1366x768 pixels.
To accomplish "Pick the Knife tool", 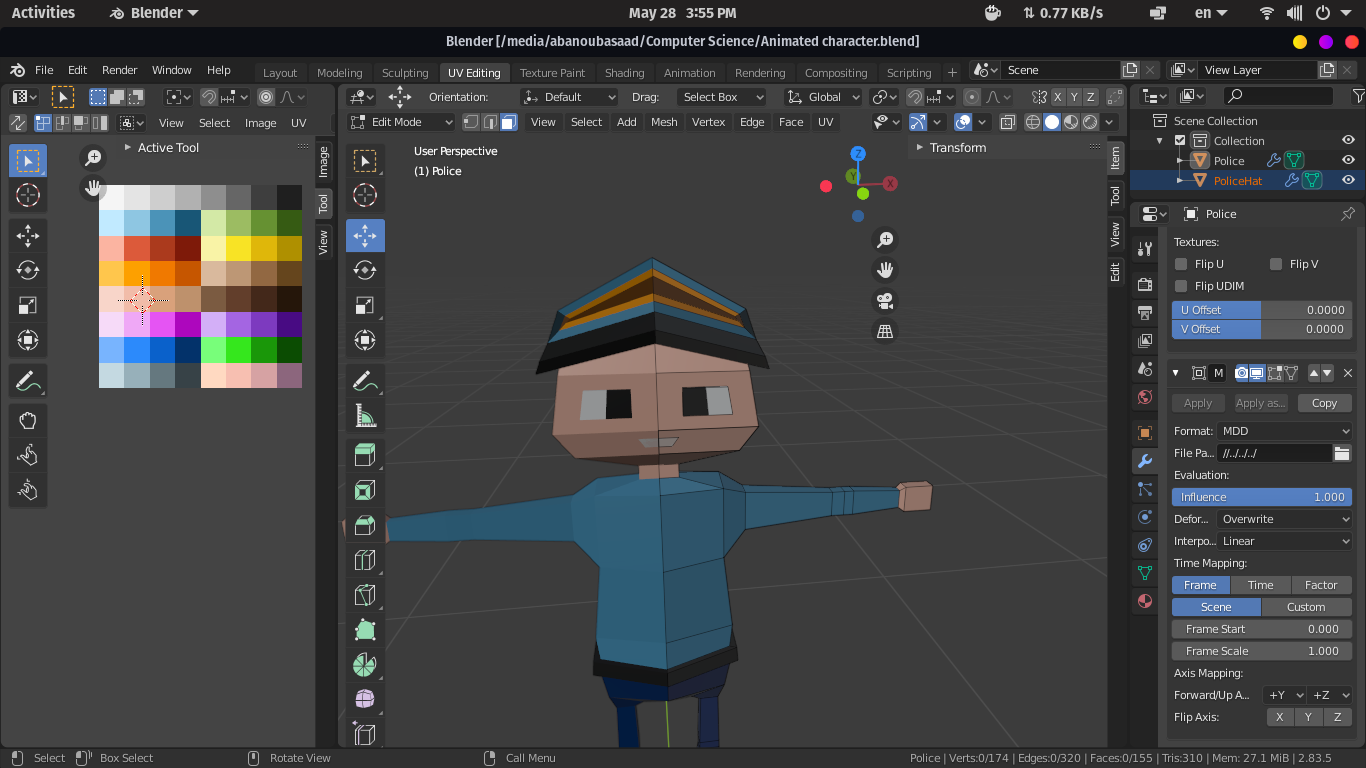I will pos(365,595).
